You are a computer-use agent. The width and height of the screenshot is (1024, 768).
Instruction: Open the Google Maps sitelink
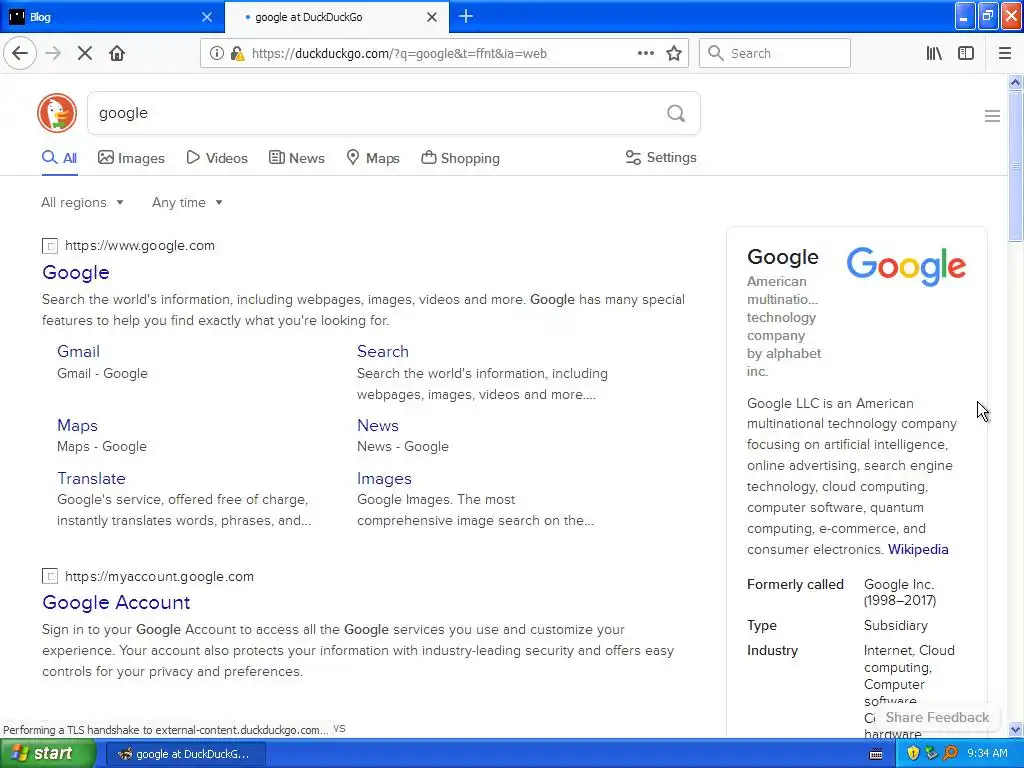(77, 425)
